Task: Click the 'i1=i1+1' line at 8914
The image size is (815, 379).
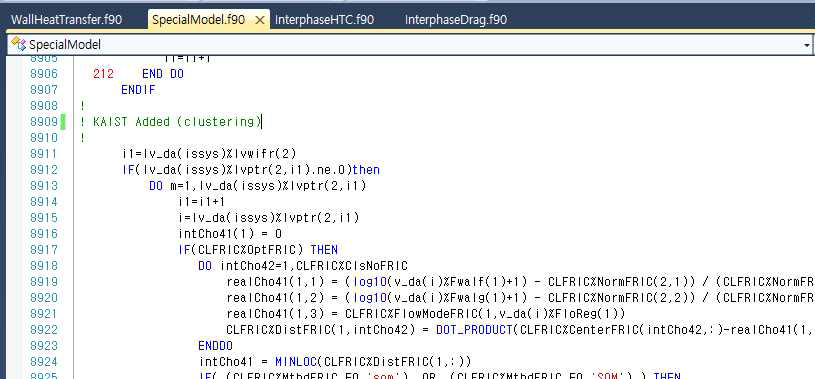Action: pos(202,202)
